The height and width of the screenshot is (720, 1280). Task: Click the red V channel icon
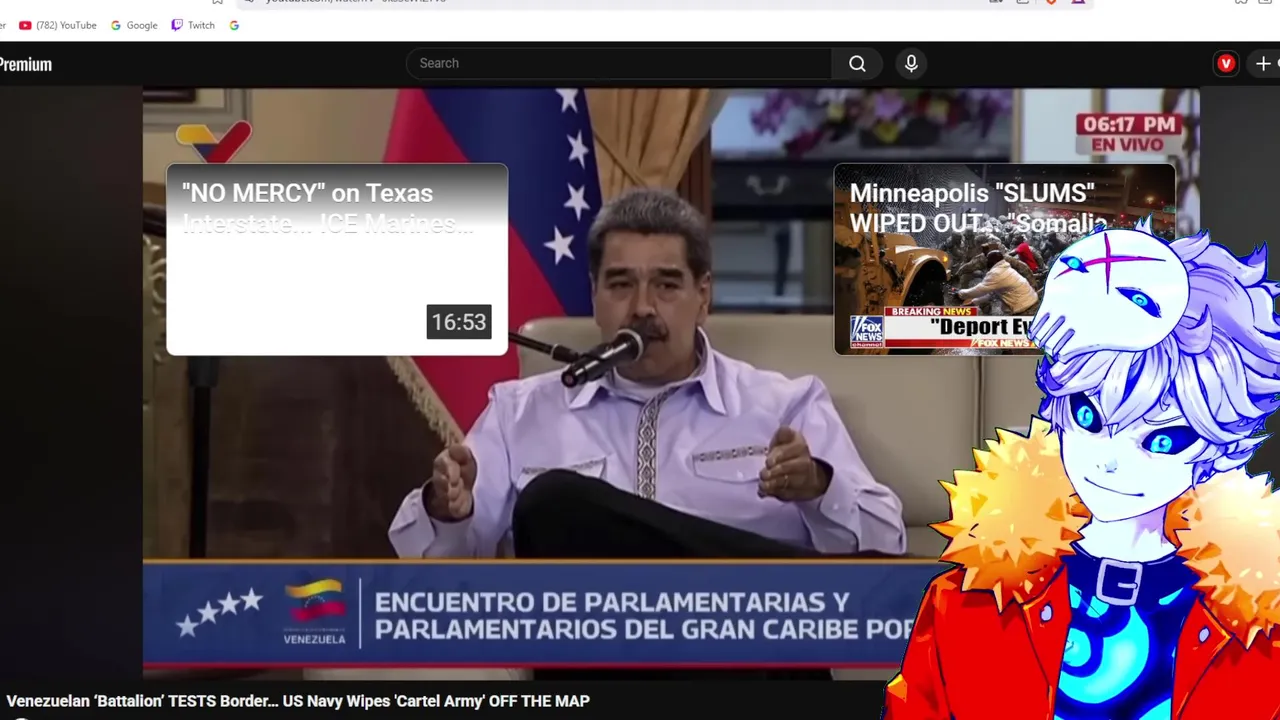tap(1226, 63)
